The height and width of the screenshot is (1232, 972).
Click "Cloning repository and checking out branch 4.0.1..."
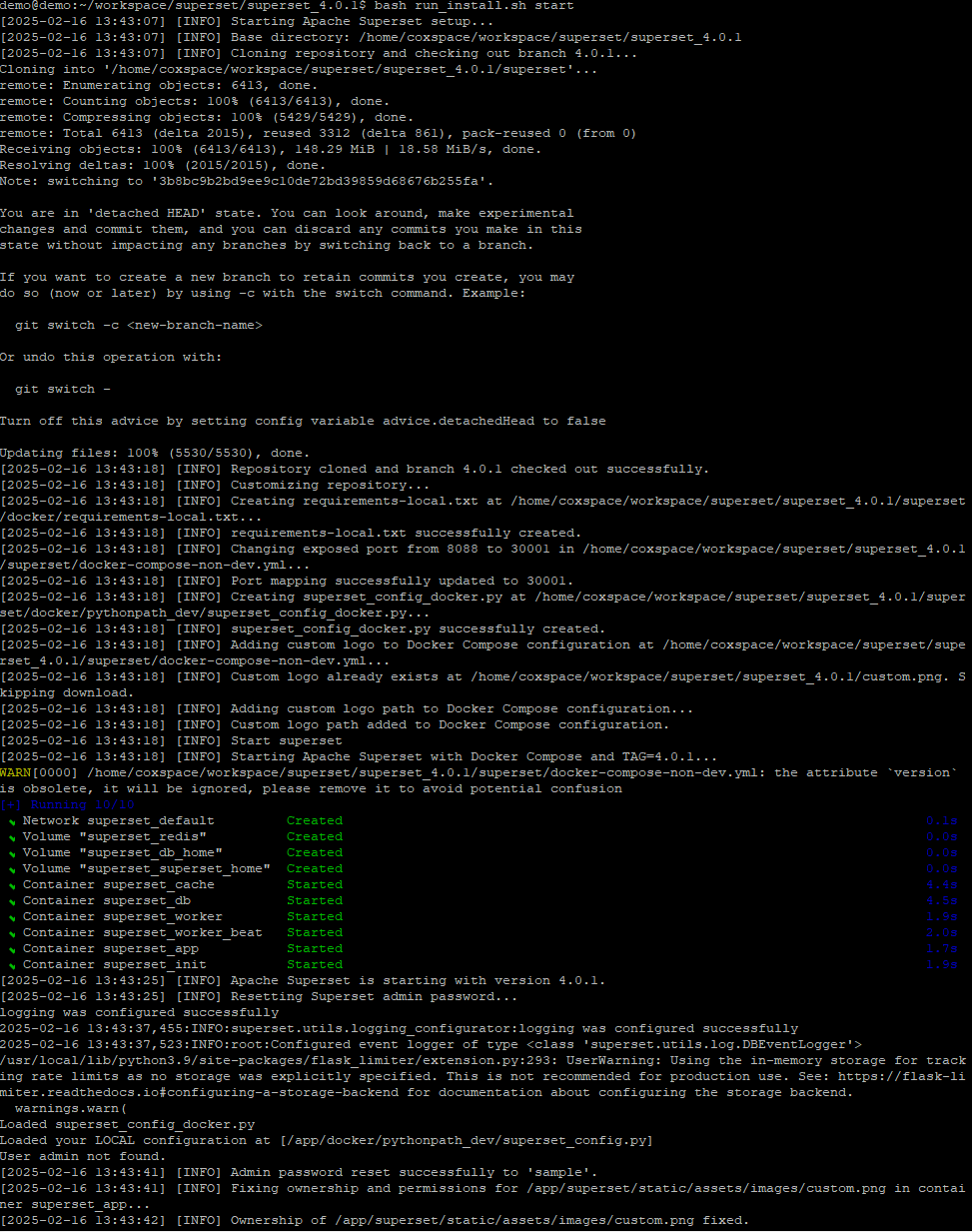[x=435, y=54]
